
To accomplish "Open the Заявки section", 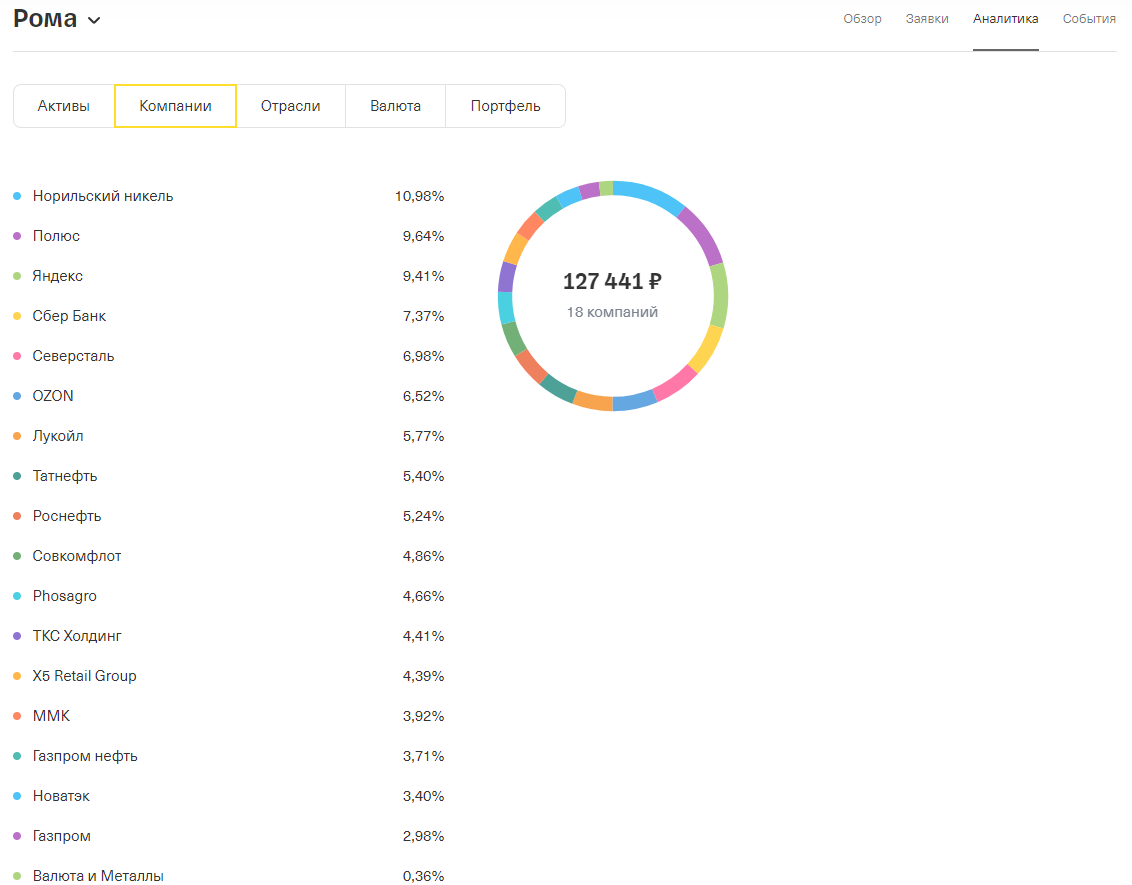I will (x=927, y=18).
